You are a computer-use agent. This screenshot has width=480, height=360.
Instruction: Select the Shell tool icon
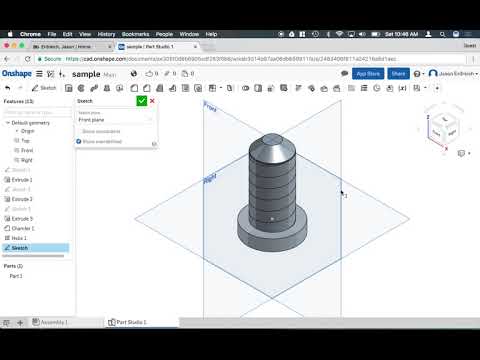click(x=185, y=88)
